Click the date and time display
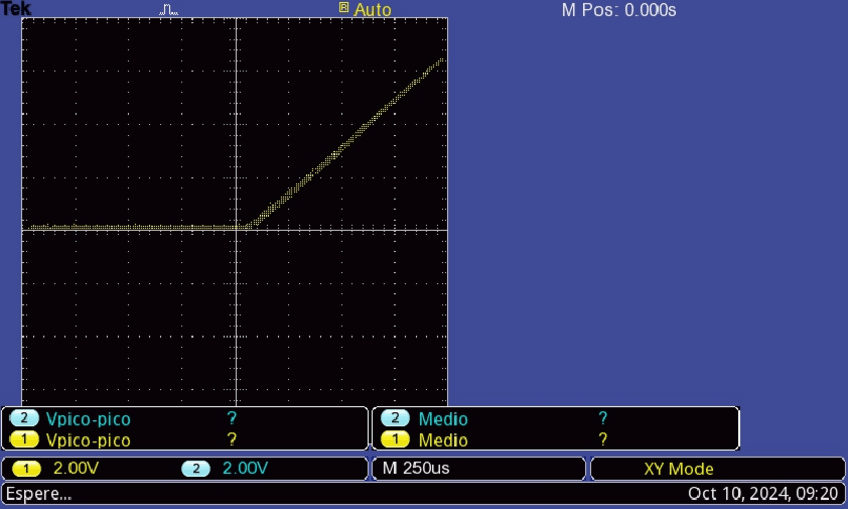848x509 pixels. coord(765,494)
